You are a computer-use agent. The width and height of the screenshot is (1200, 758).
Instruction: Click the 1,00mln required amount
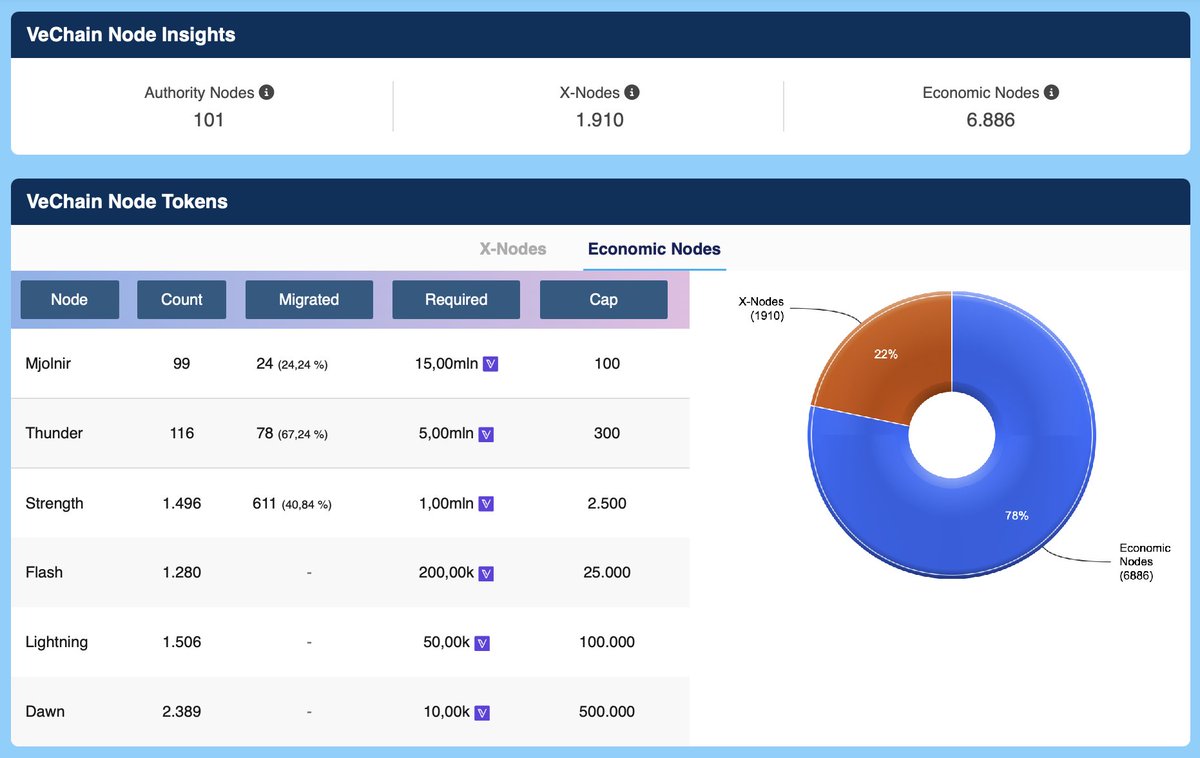445,504
